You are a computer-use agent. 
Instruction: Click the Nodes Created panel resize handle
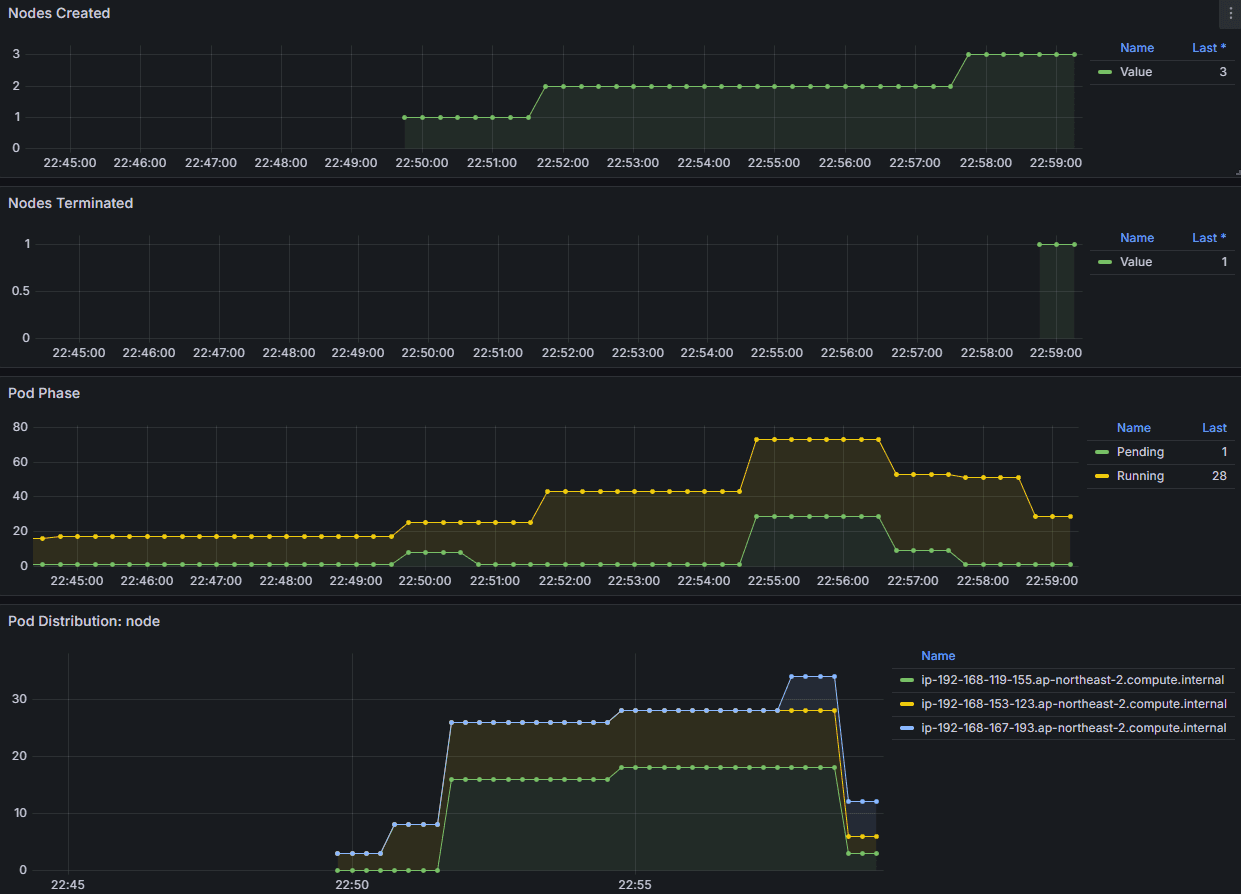click(x=1236, y=173)
